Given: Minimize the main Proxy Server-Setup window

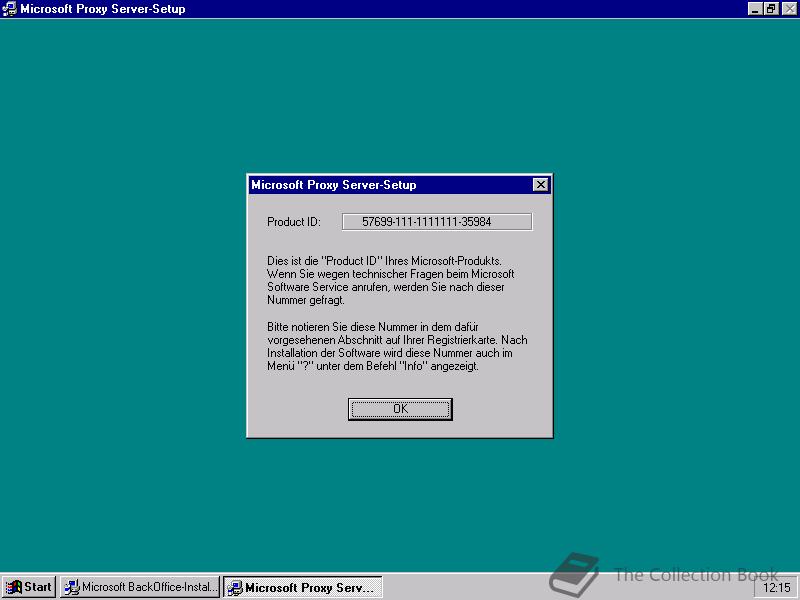Looking at the screenshot, I should (x=755, y=9).
